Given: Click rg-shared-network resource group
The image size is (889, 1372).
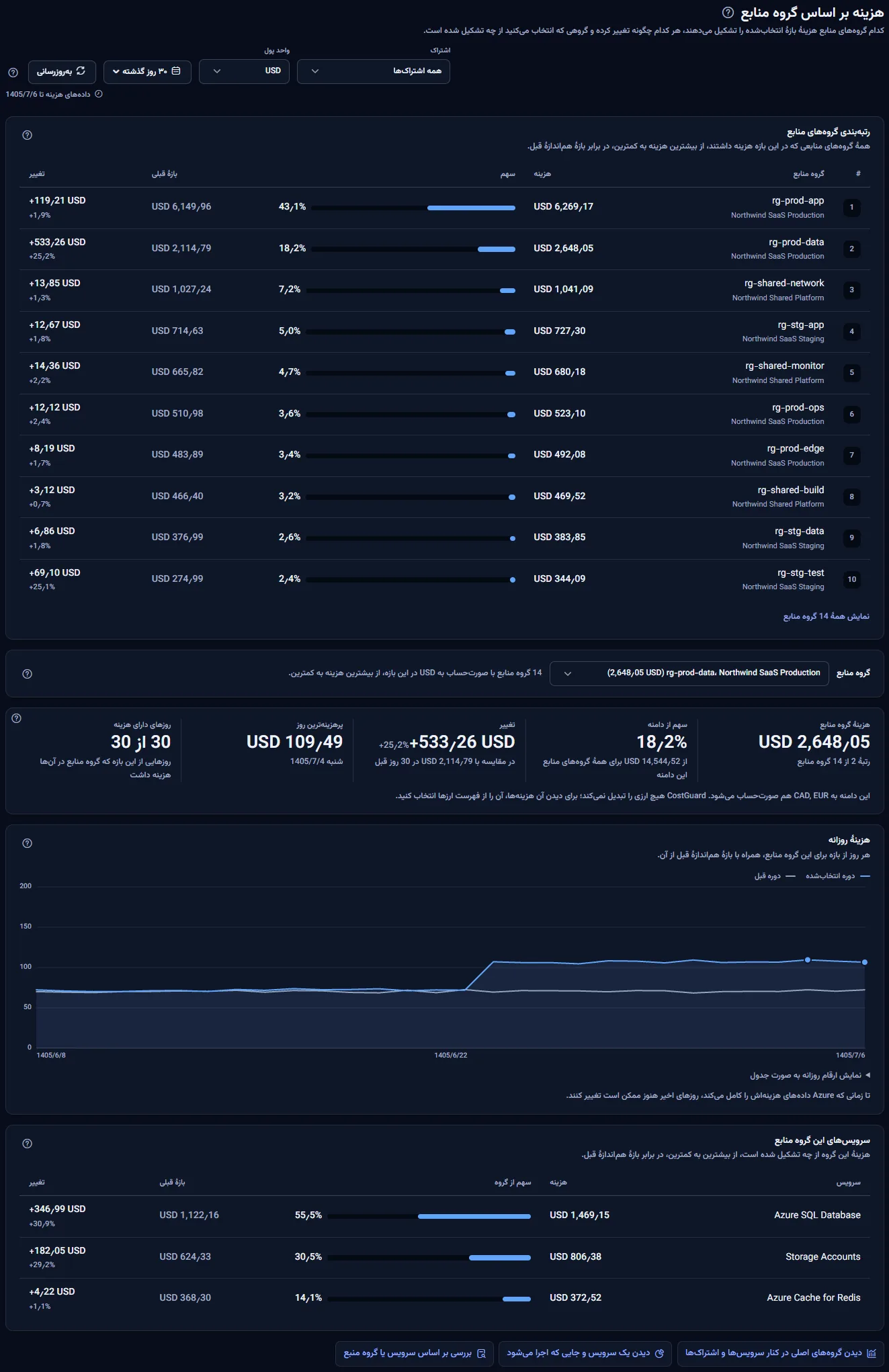Looking at the screenshot, I should (x=784, y=284).
